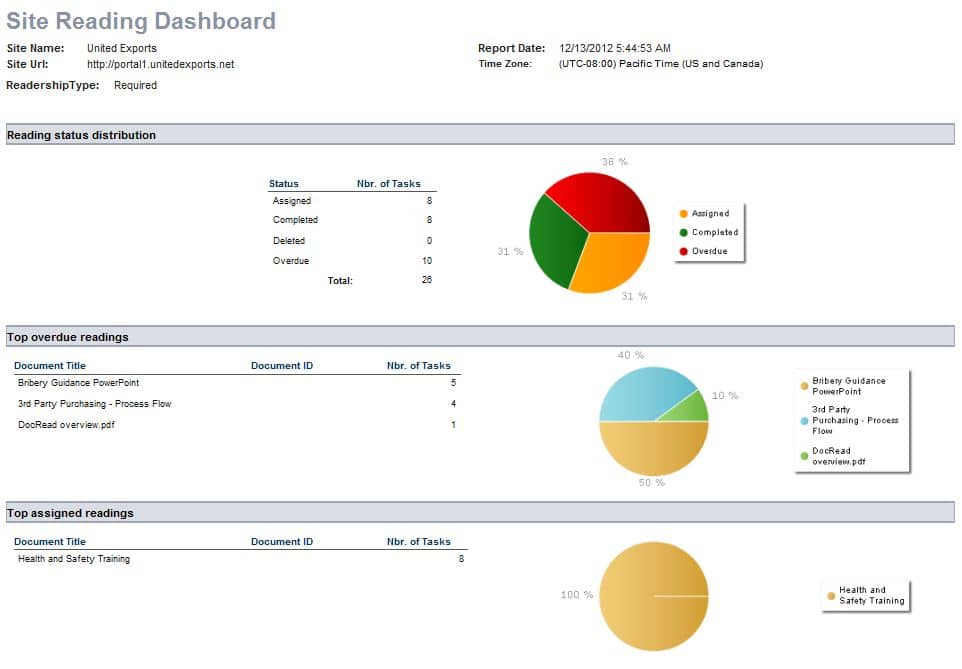Open the portal1.unitedexports.net site URL
Screen dimensions: 962x669
[160, 64]
